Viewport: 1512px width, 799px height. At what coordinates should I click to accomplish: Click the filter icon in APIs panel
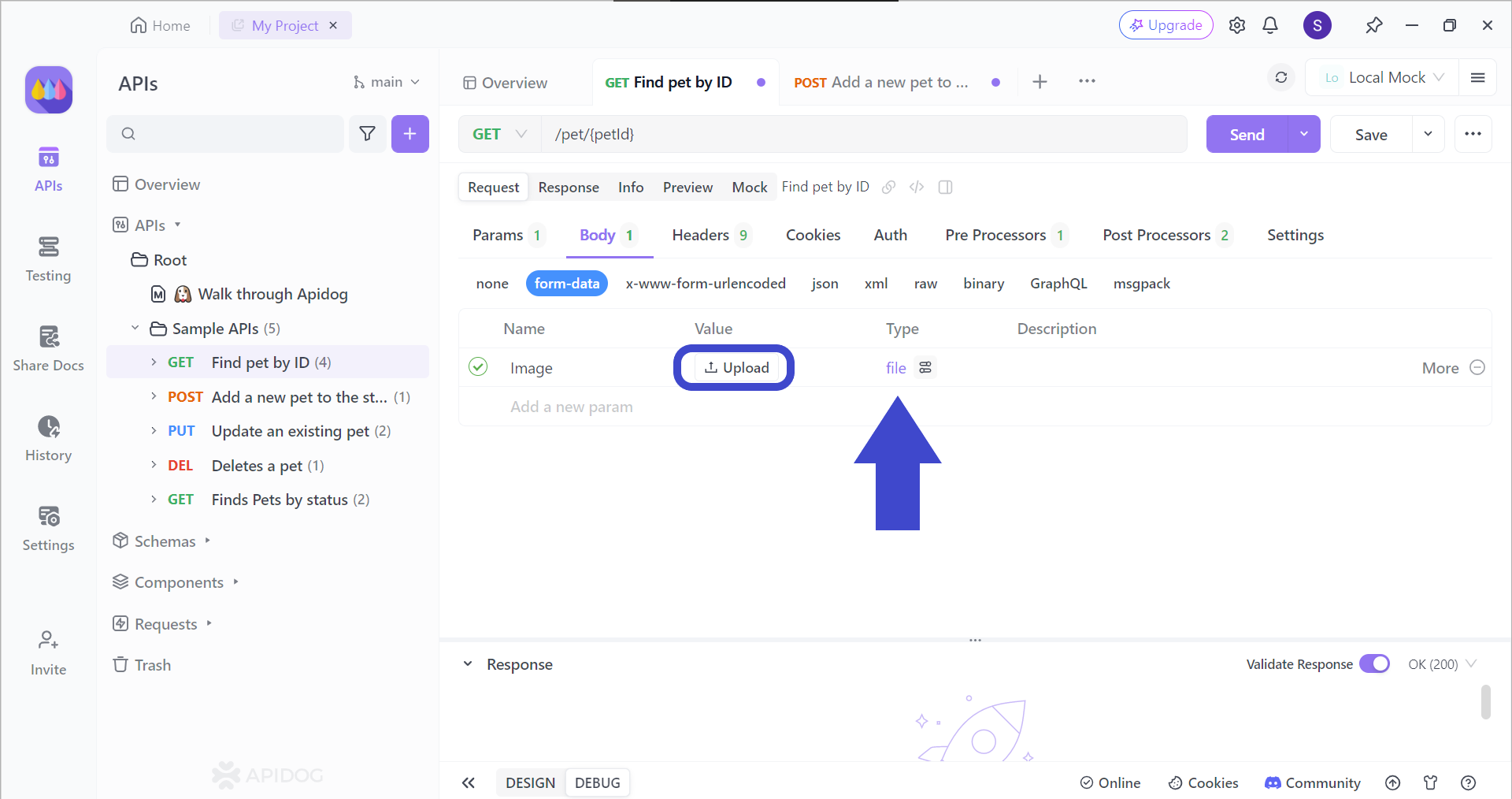(x=367, y=134)
